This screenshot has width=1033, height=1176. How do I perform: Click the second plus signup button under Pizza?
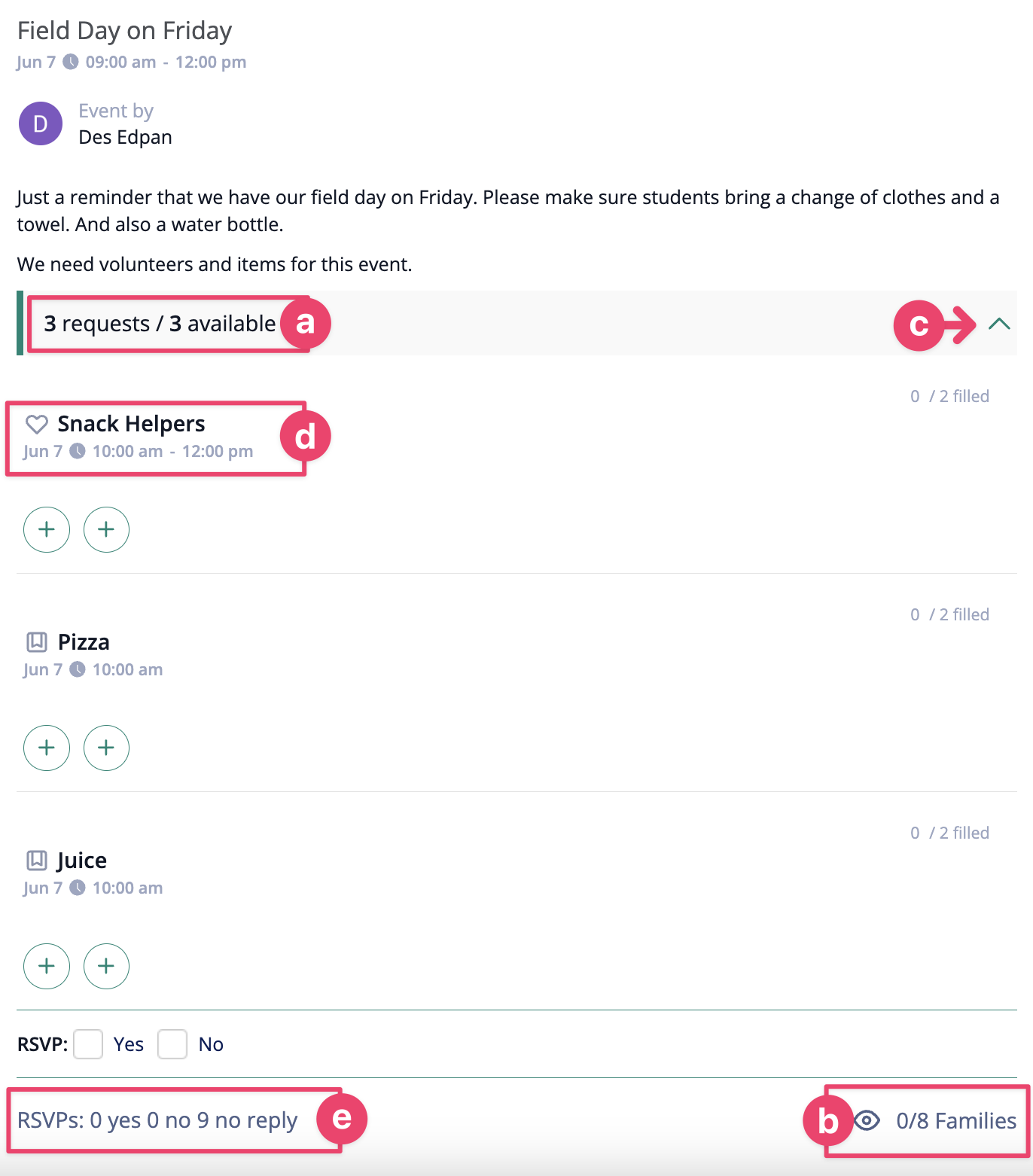106,748
